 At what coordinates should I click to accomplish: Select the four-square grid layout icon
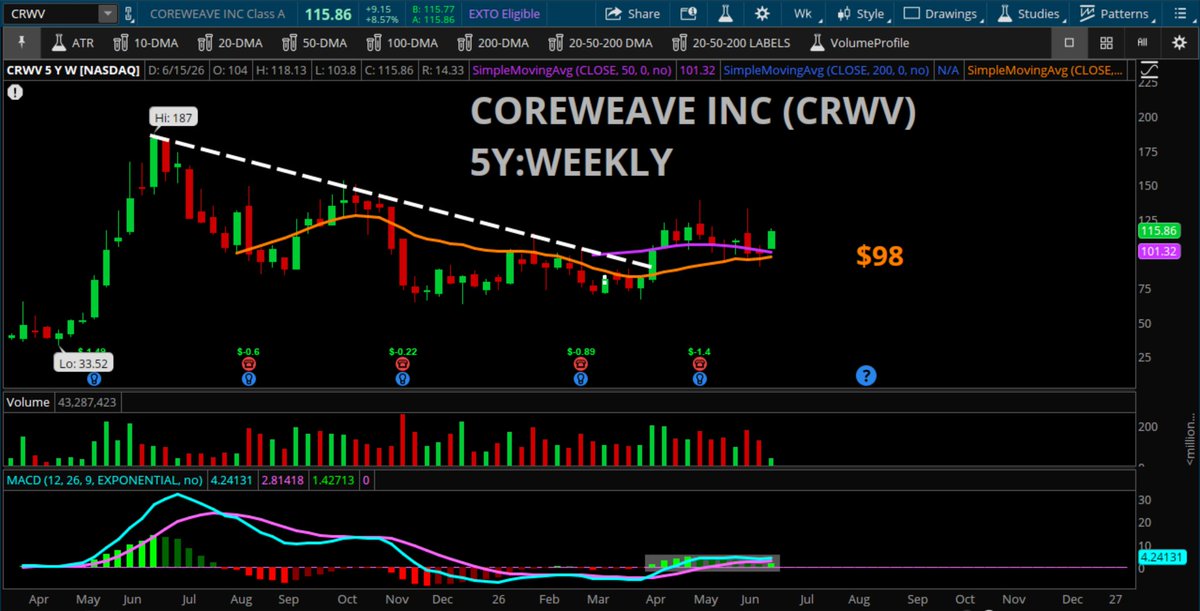pyautogui.click(x=1106, y=43)
